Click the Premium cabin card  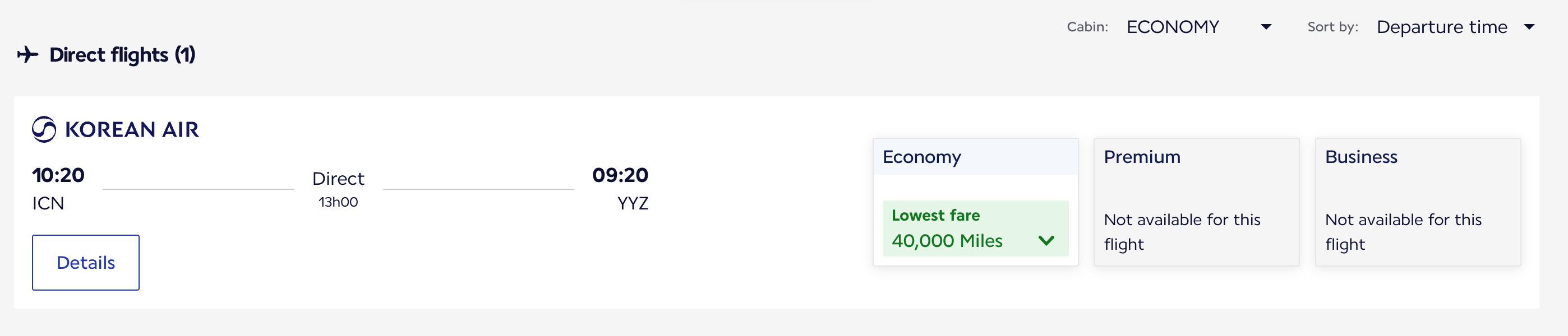1197,203
